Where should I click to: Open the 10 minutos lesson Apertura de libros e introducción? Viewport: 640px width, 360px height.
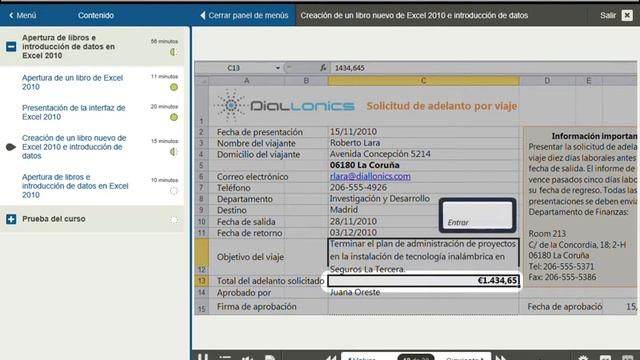click(x=75, y=186)
